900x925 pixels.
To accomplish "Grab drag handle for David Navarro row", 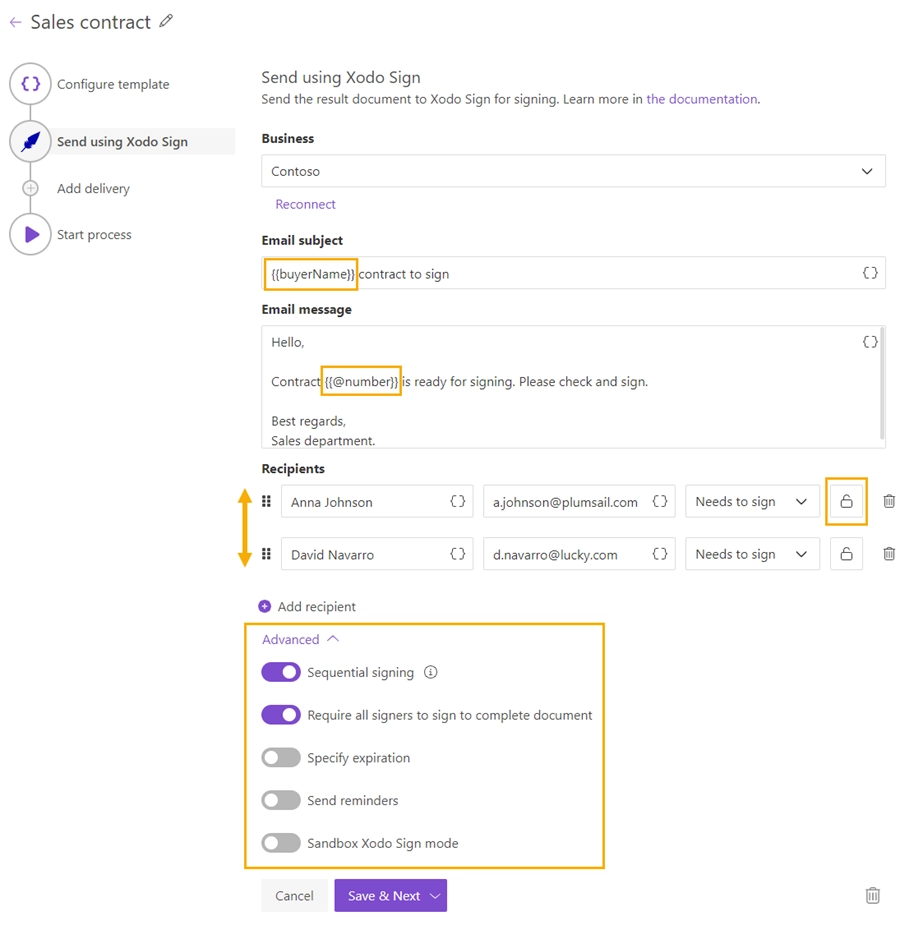I will (267, 554).
